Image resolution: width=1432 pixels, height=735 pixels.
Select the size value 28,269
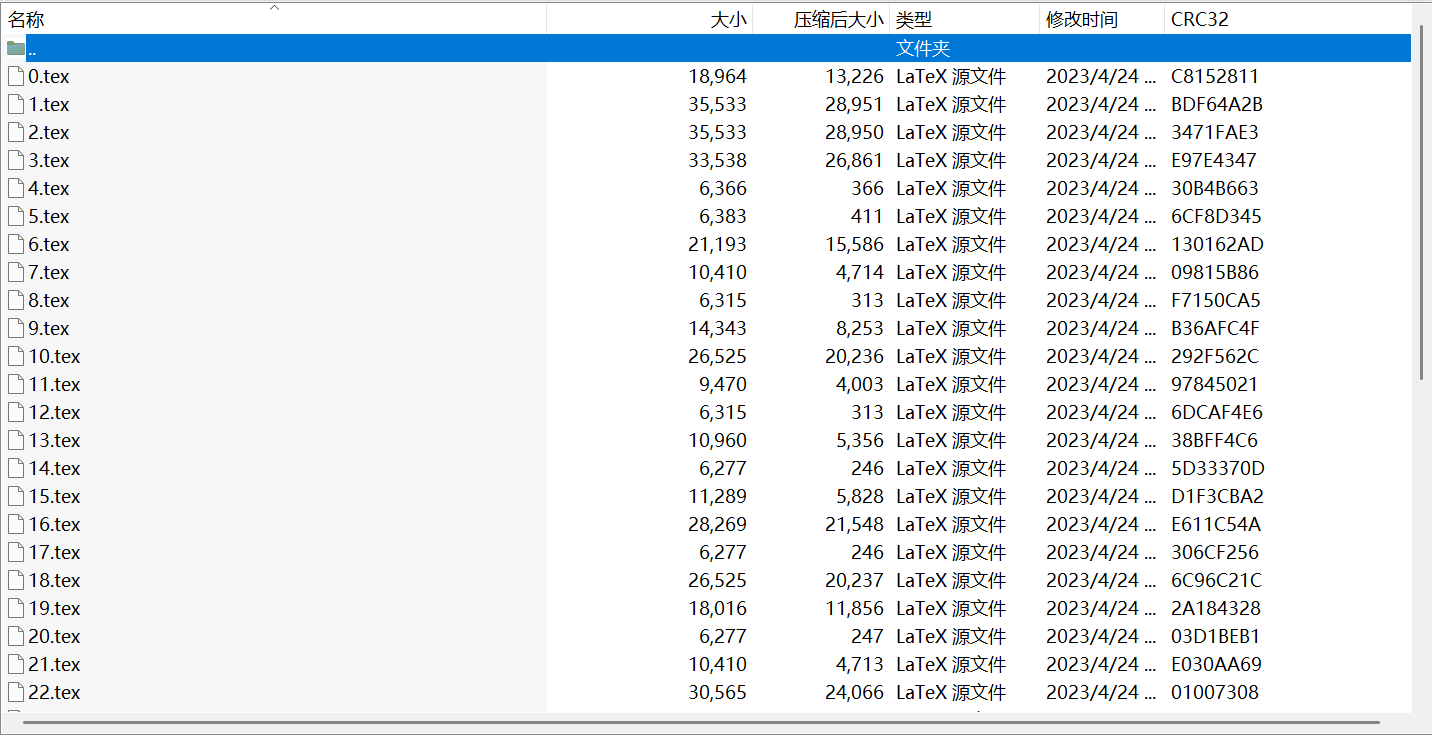coord(717,524)
